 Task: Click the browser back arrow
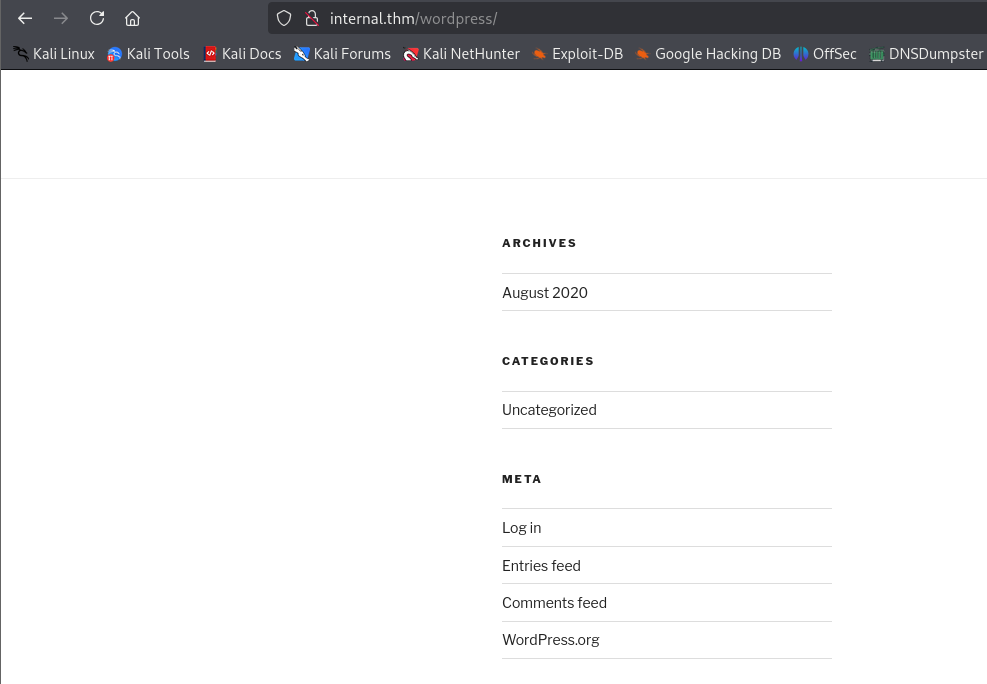(x=25, y=18)
